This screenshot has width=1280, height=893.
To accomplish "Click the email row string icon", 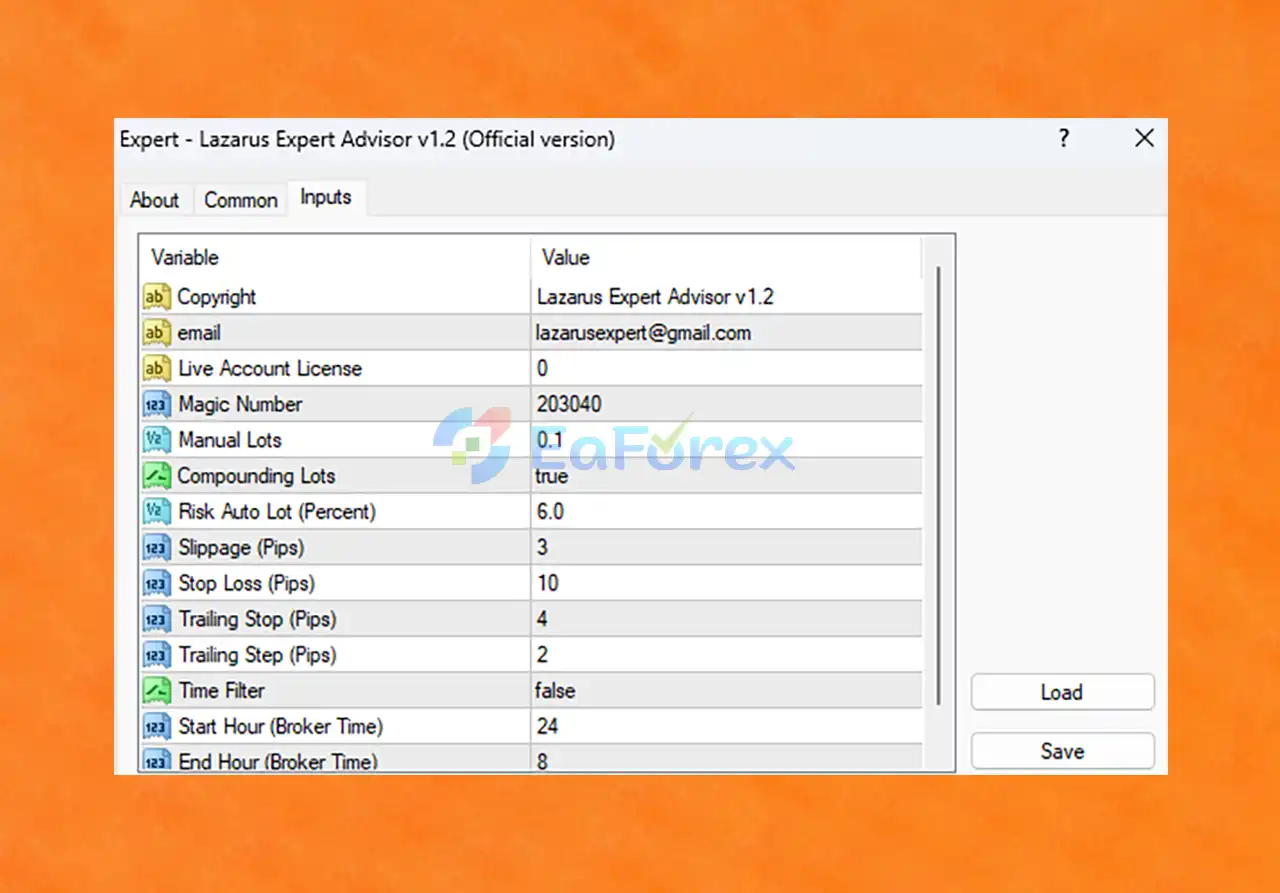I will (x=157, y=333).
